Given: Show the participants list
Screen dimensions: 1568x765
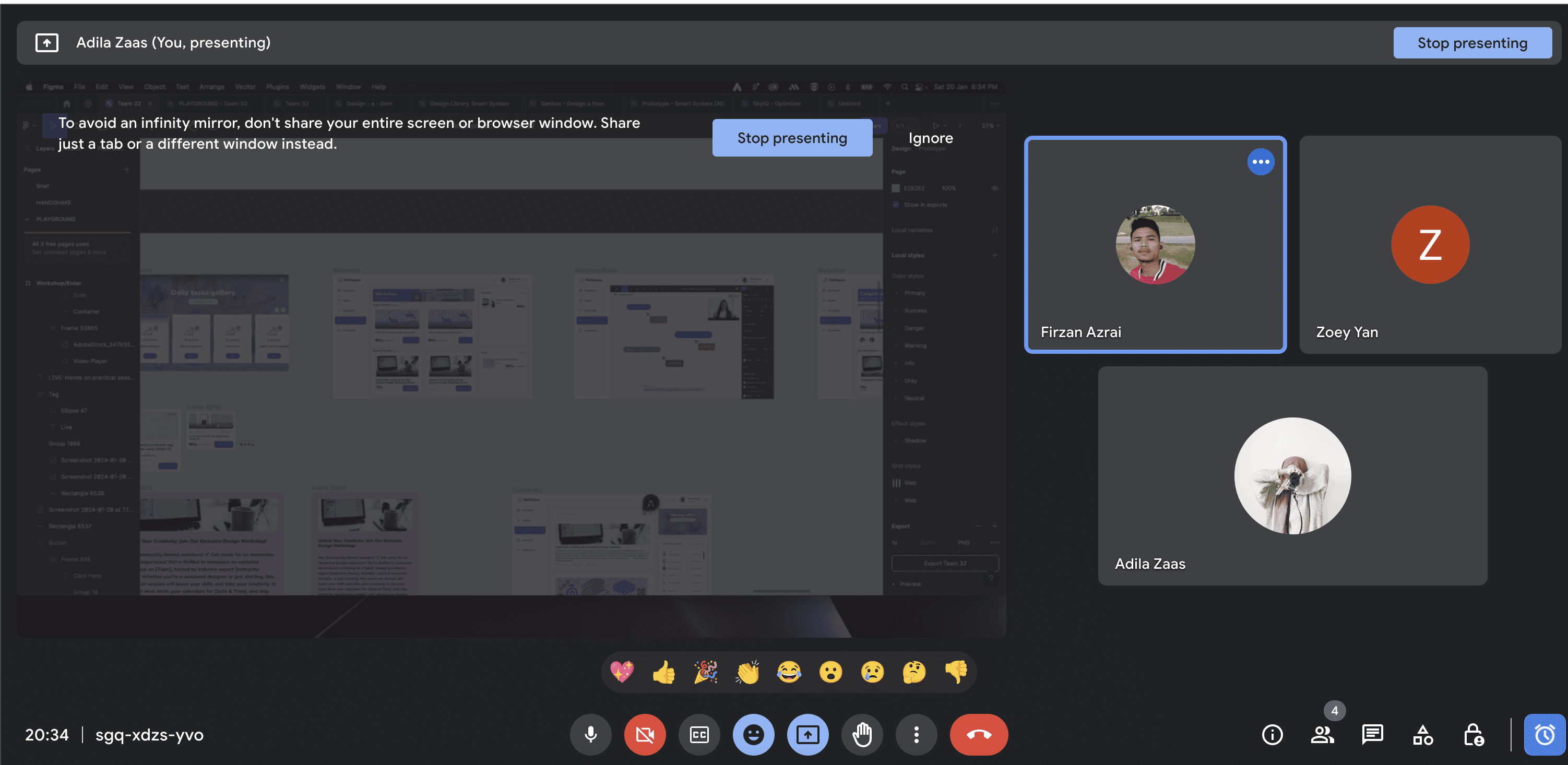Looking at the screenshot, I should coord(1322,734).
